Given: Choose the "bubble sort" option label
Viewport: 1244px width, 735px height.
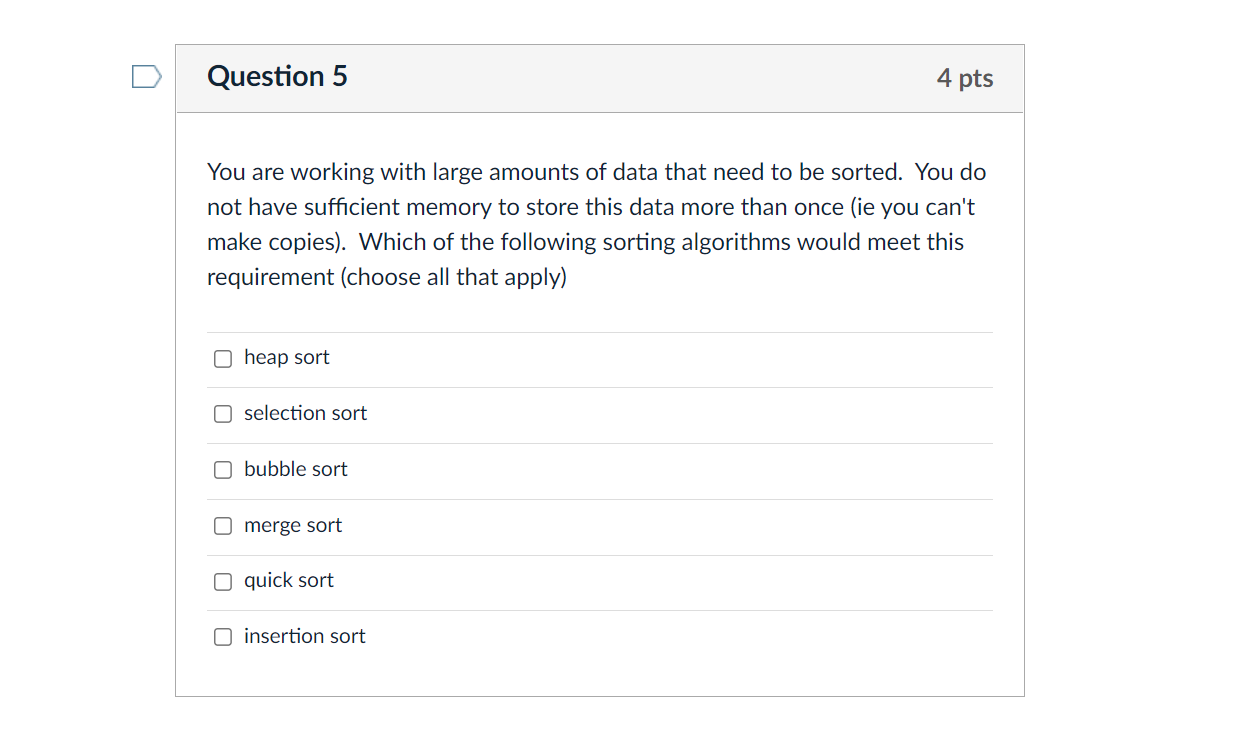Looking at the screenshot, I should coord(295,469).
